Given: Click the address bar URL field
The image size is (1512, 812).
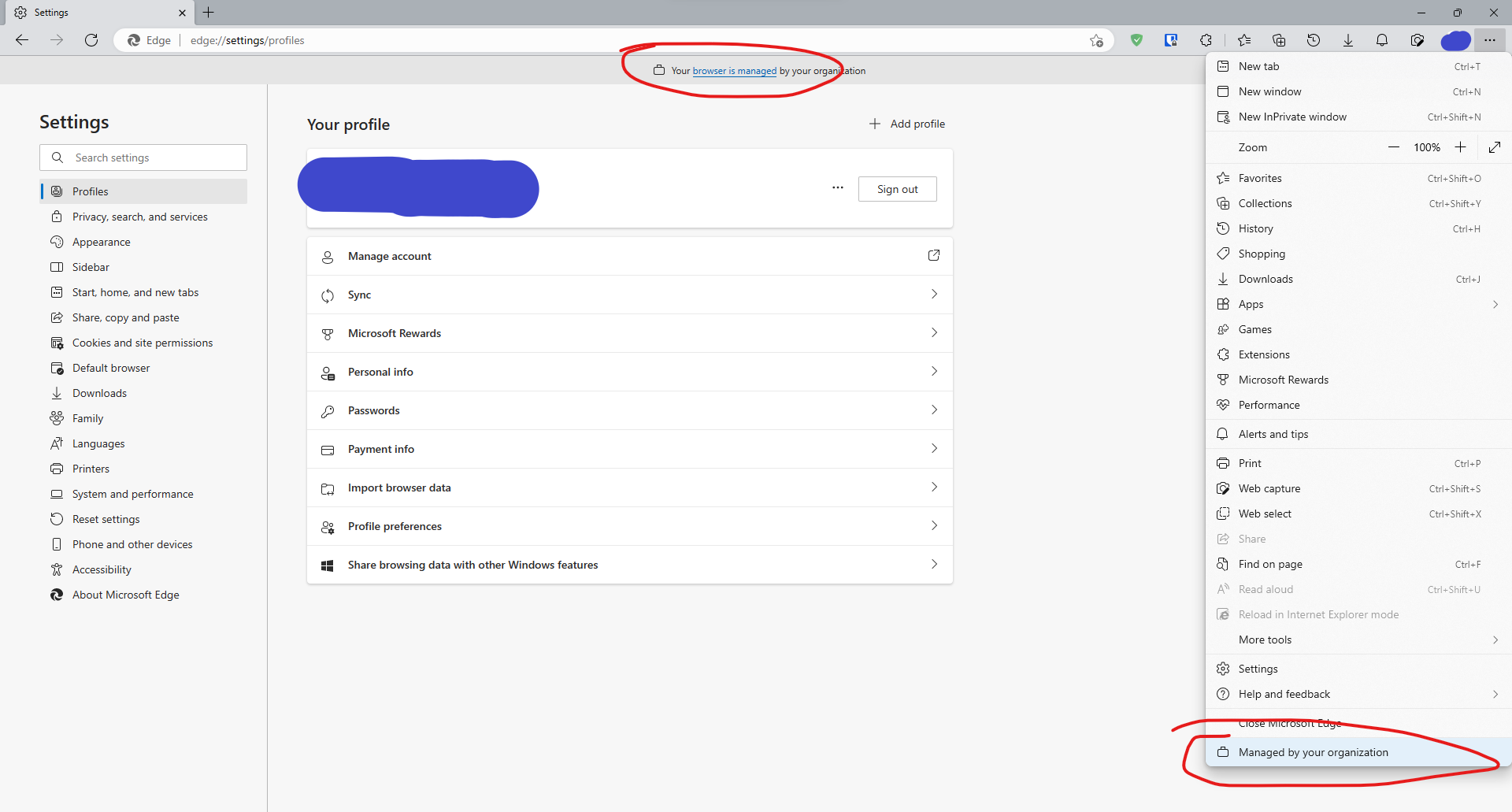Looking at the screenshot, I should coord(614,40).
